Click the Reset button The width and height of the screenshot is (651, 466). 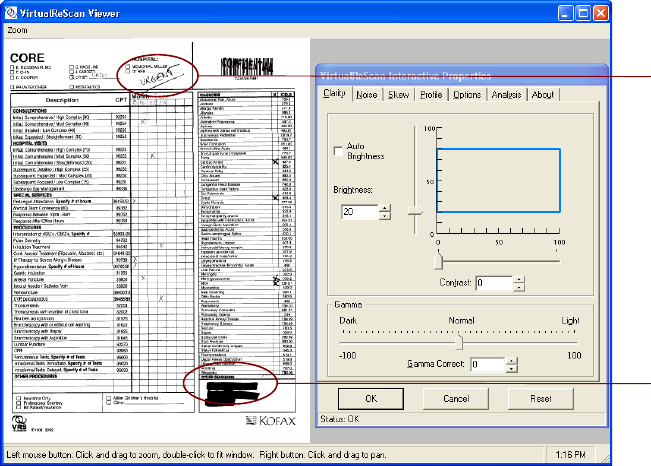coord(540,397)
